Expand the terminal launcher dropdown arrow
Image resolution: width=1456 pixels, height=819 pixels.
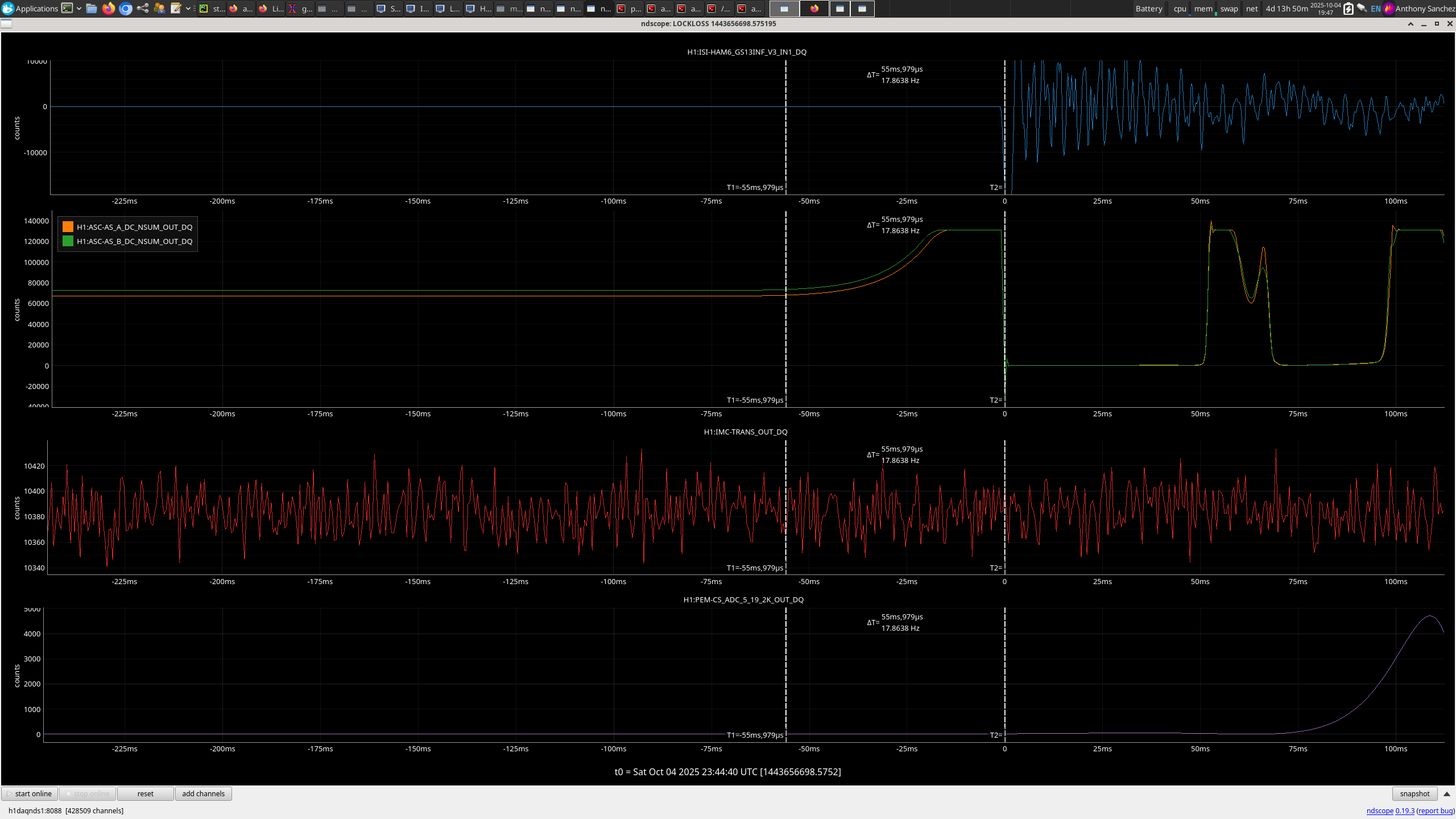coord(79,9)
